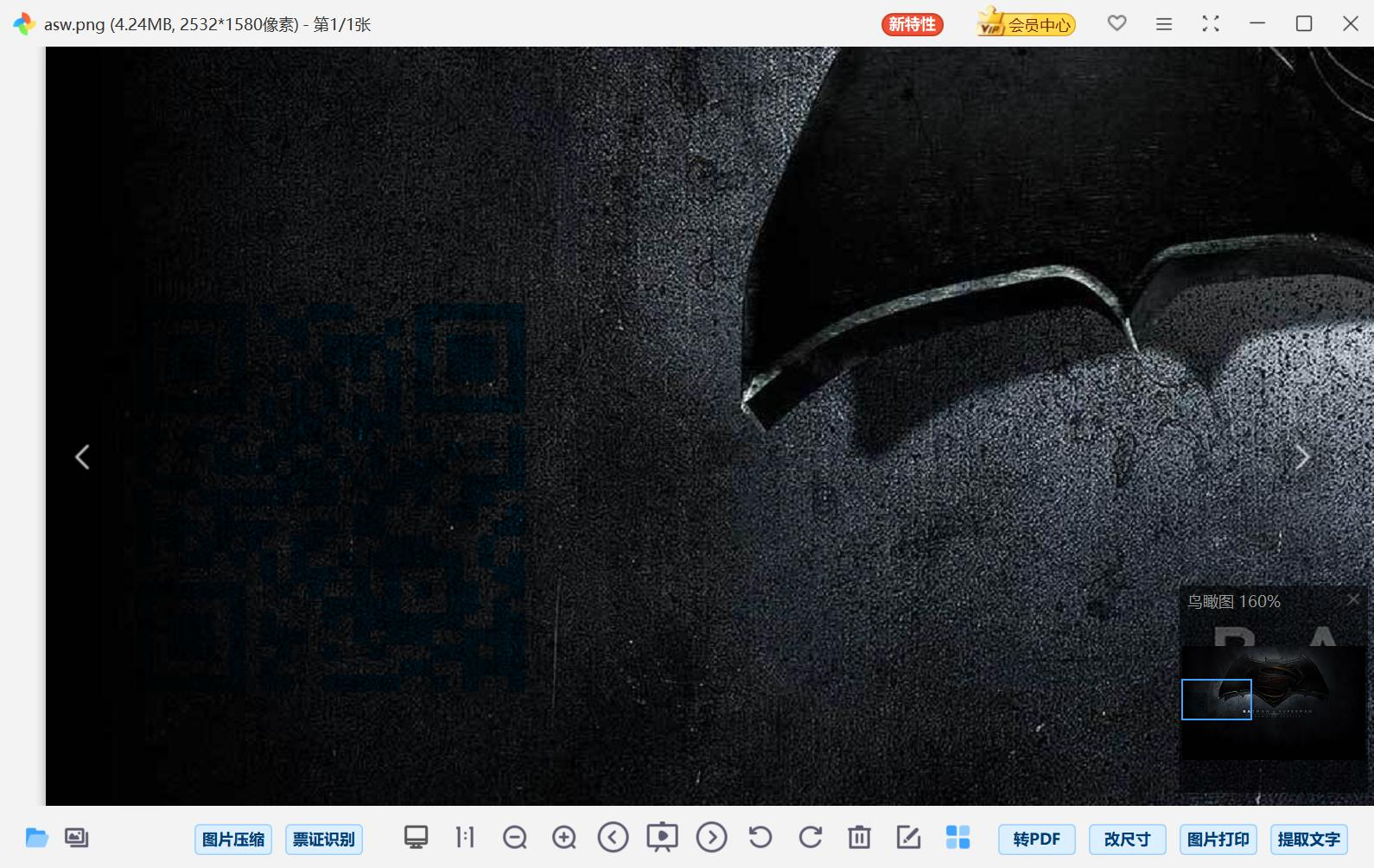
Task: Click the app logo in title bar
Action: click(x=24, y=24)
